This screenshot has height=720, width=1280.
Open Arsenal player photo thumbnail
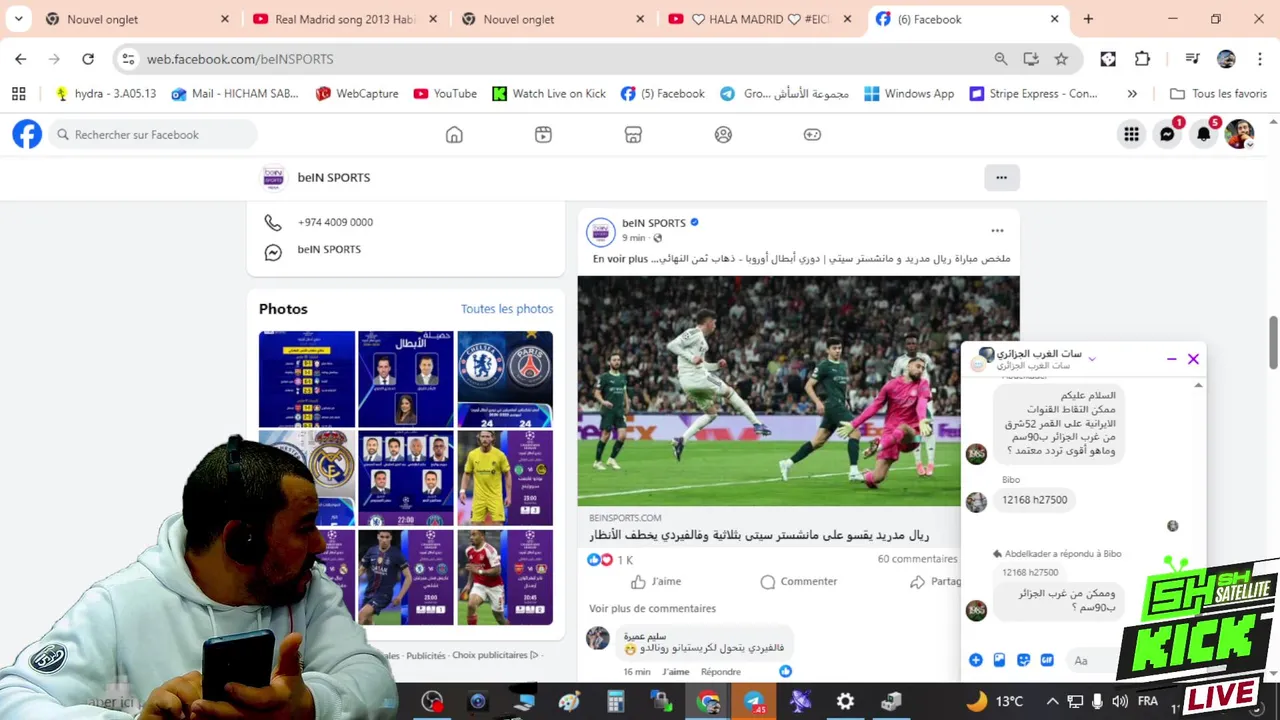coord(505,577)
